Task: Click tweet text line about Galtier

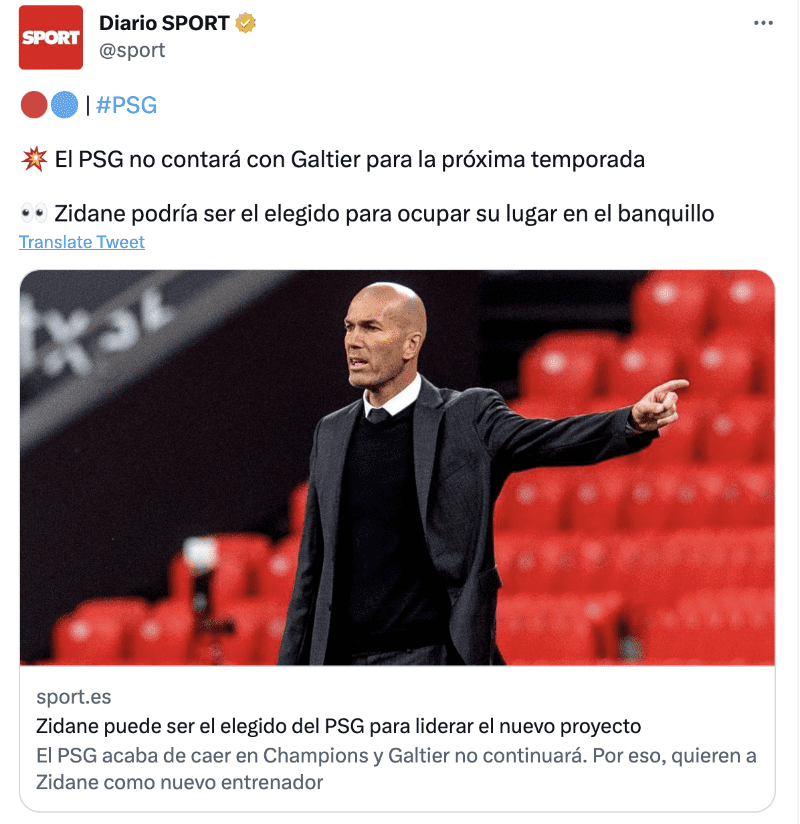Action: click(350, 160)
